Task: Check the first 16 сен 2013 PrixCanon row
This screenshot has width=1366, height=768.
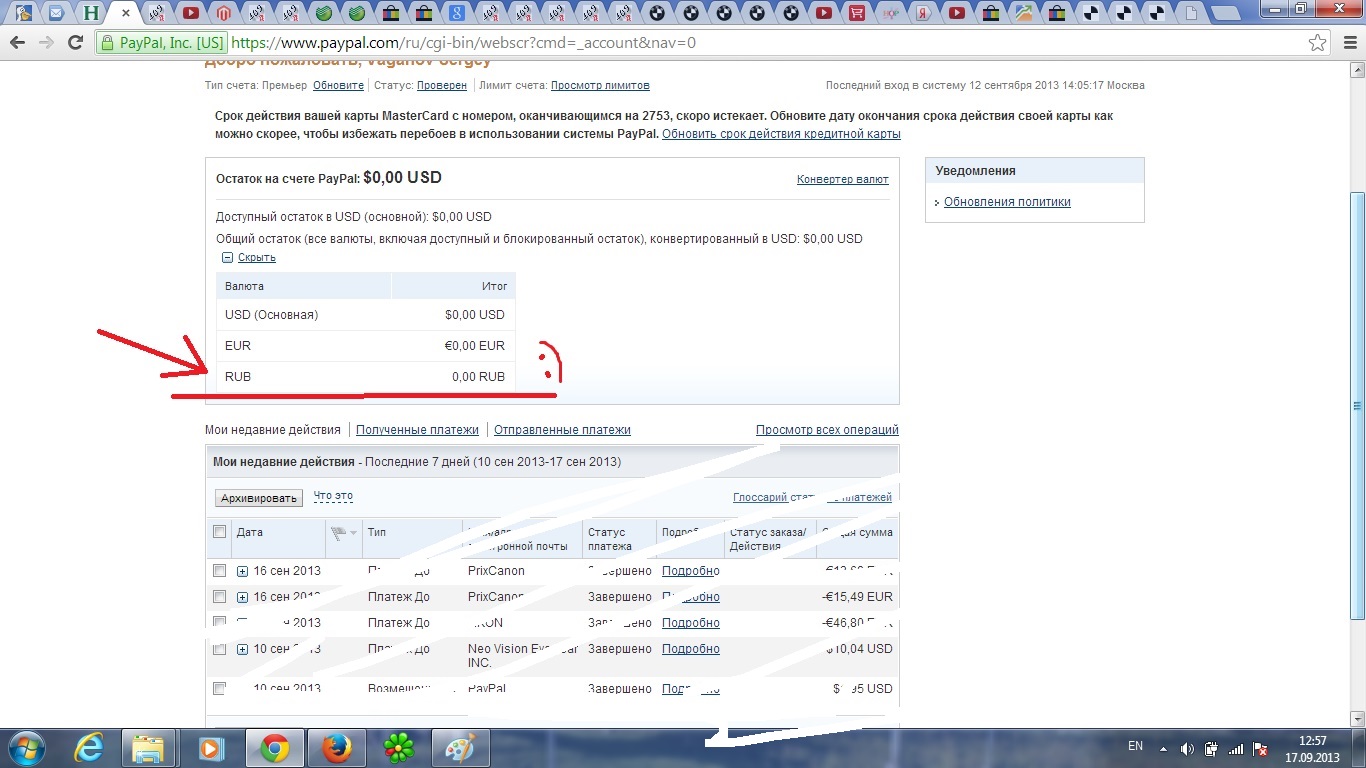Action: (x=220, y=570)
